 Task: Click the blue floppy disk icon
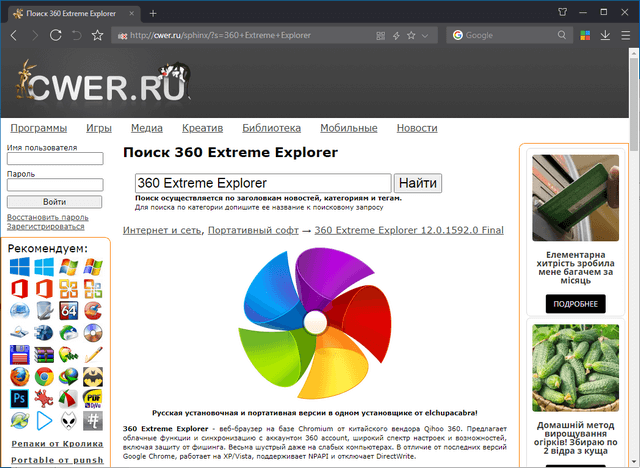(x=20, y=355)
